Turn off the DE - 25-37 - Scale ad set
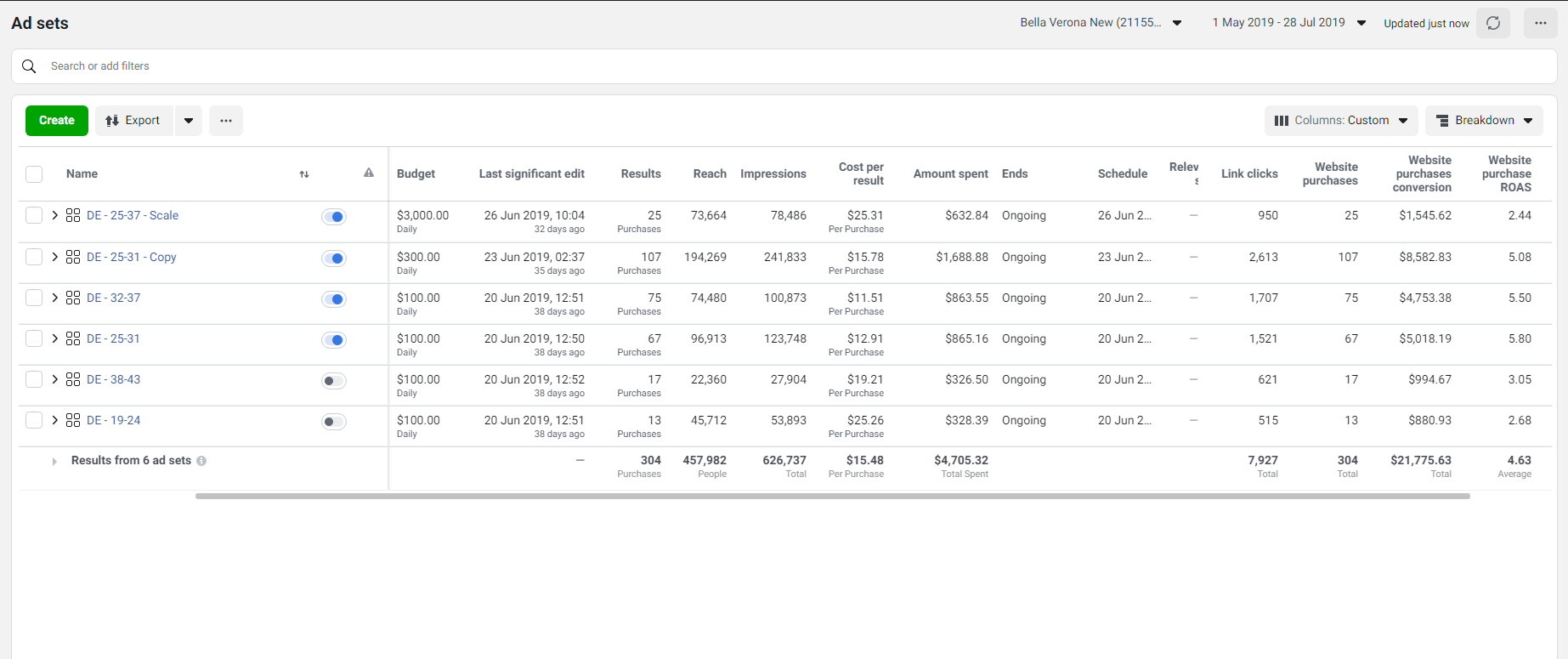 pyautogui.click(x=334, y=217)
